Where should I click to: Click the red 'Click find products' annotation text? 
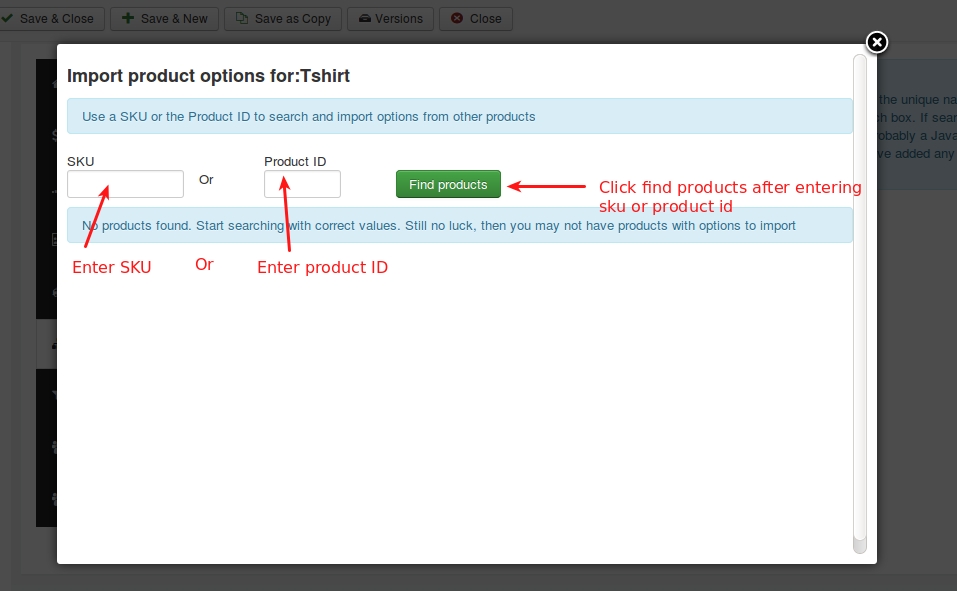coord(729,196)
